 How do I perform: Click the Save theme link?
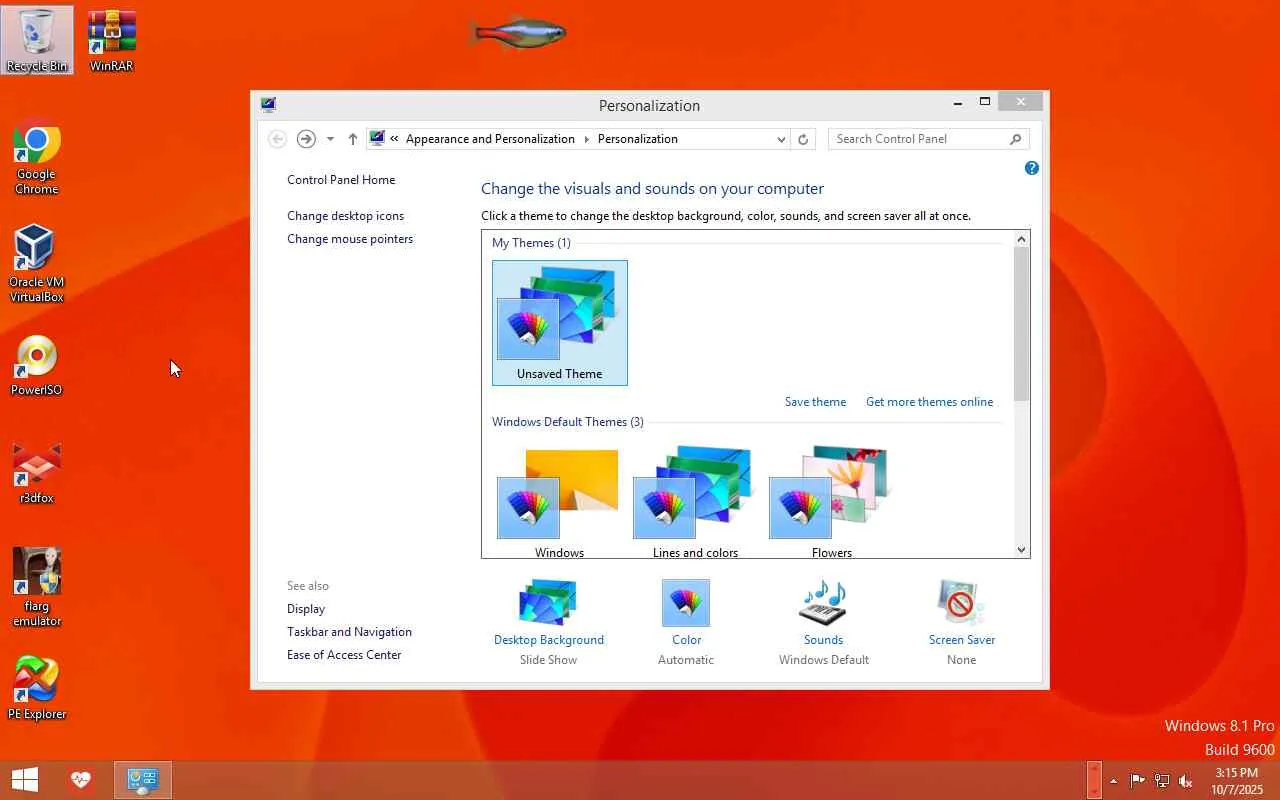tap(815, 402)
